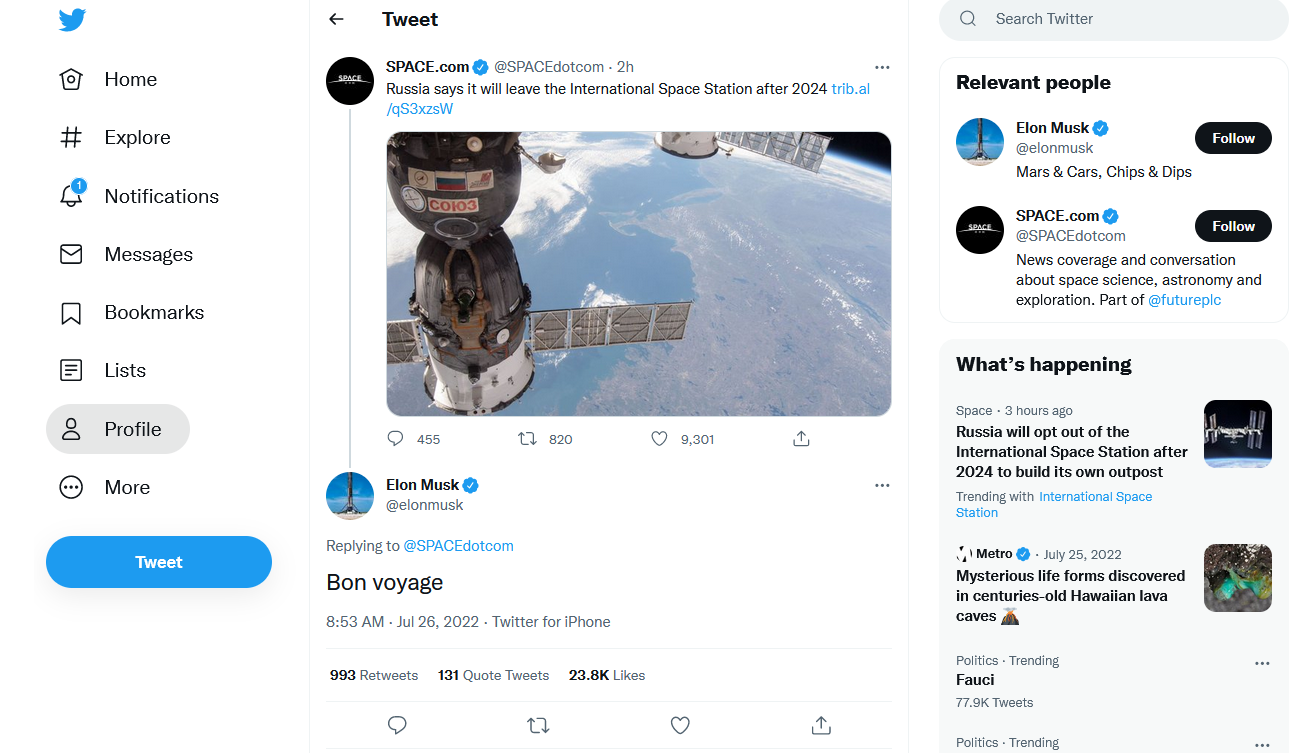Go back using the arrow icon
Screen dimensions: 1313x753
point(336,19)
